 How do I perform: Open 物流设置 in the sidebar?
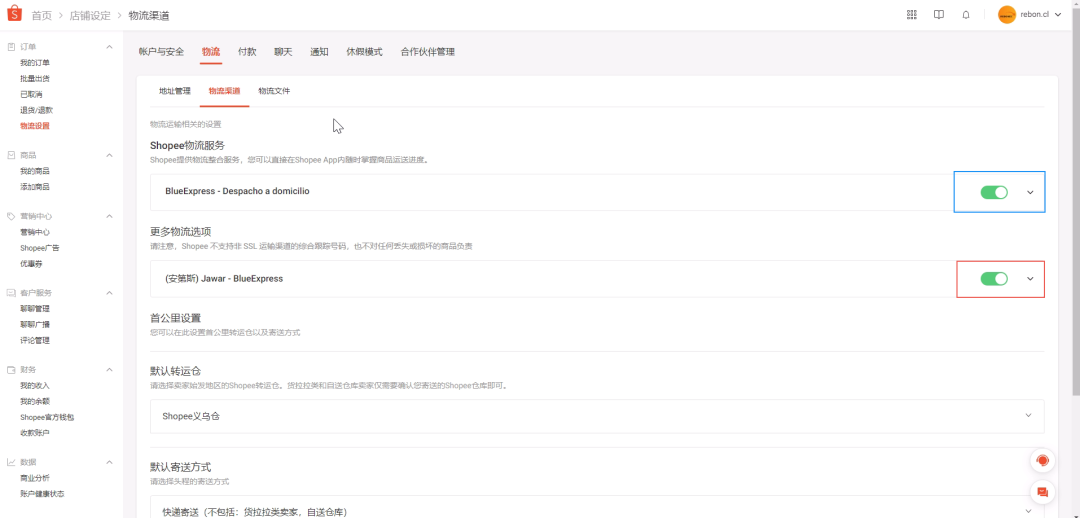(x=35, y=126)
